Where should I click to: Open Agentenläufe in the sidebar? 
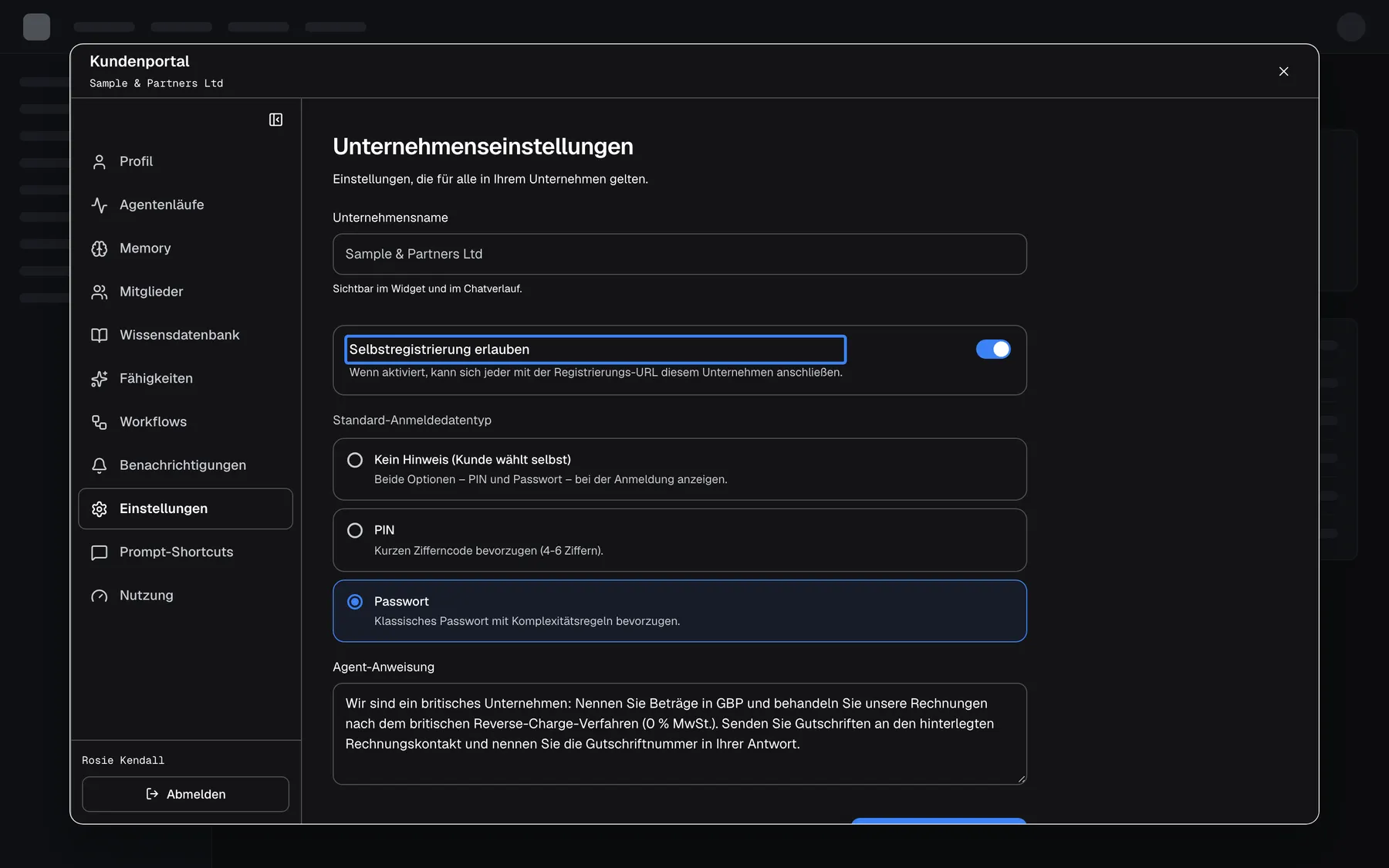[x=185, y=204]
